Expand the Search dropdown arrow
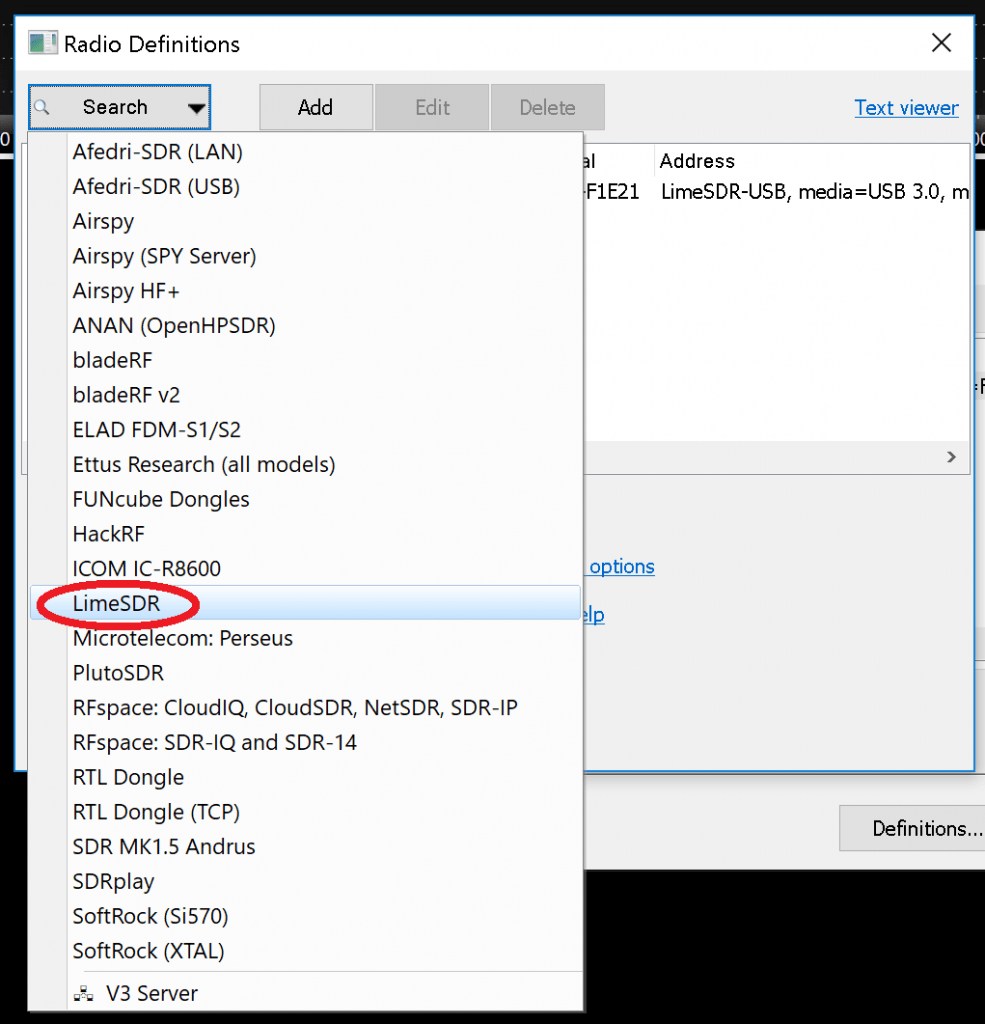Image resolution: width=985 pixels, height=1024 pixels. 196,108
